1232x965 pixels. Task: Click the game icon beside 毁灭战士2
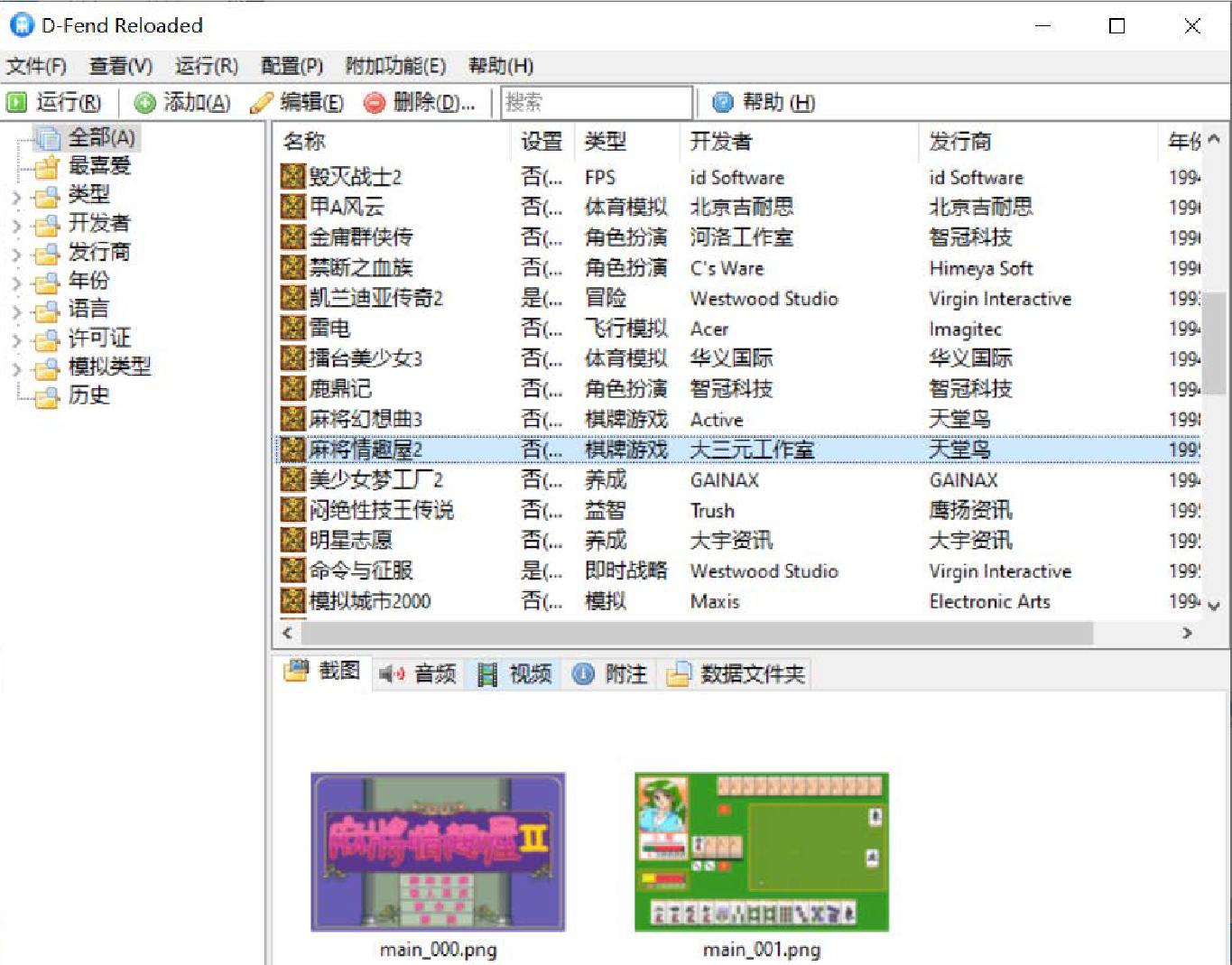coord(292,177)
